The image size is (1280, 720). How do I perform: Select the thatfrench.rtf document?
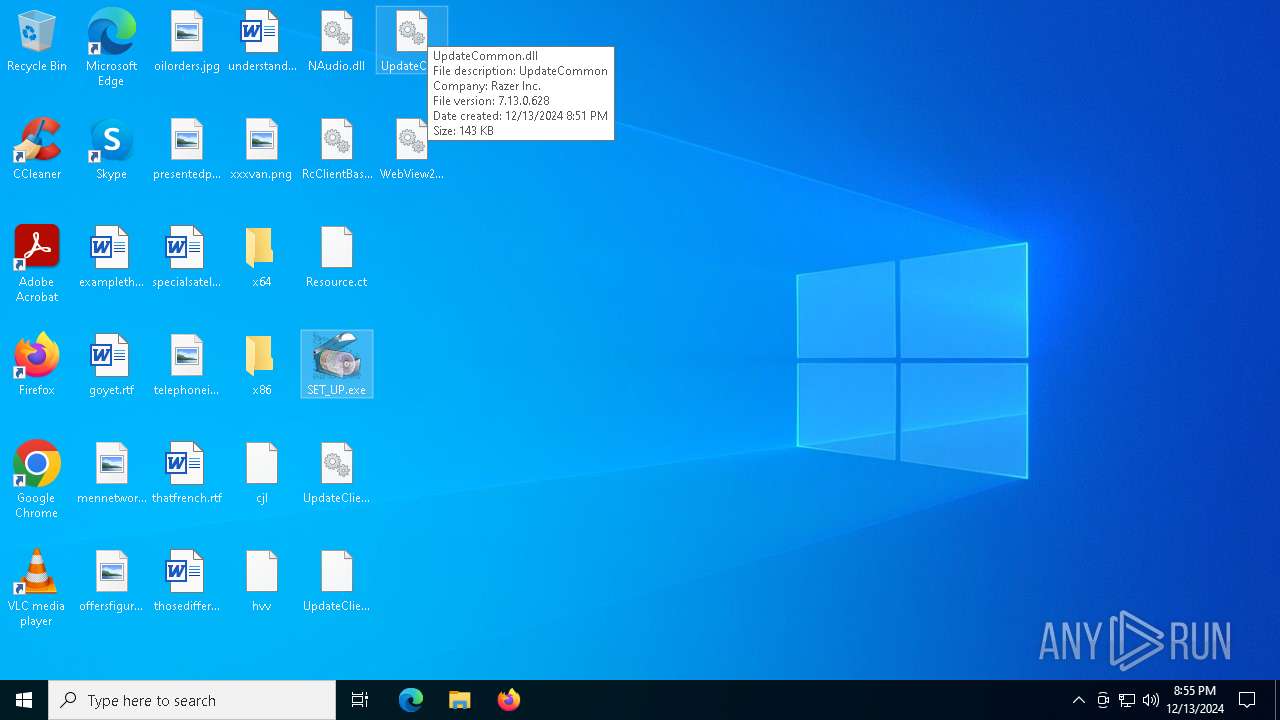[x=187, y=473]
